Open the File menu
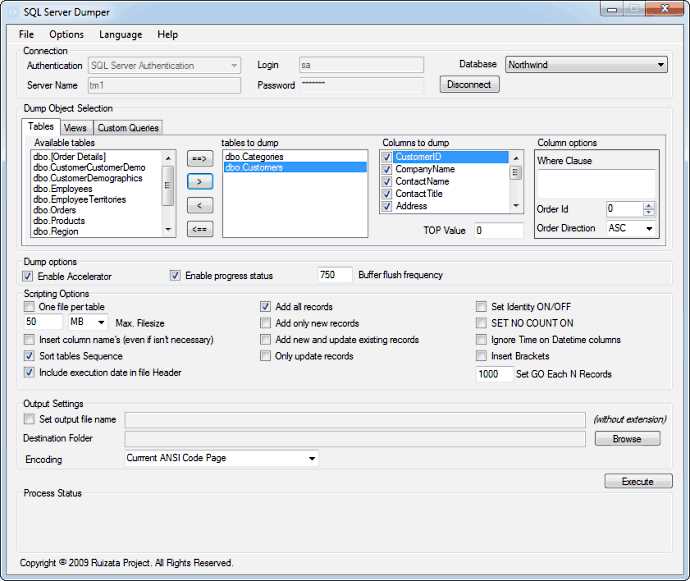This screenshot has width=690, height=581. click(26, 34)
